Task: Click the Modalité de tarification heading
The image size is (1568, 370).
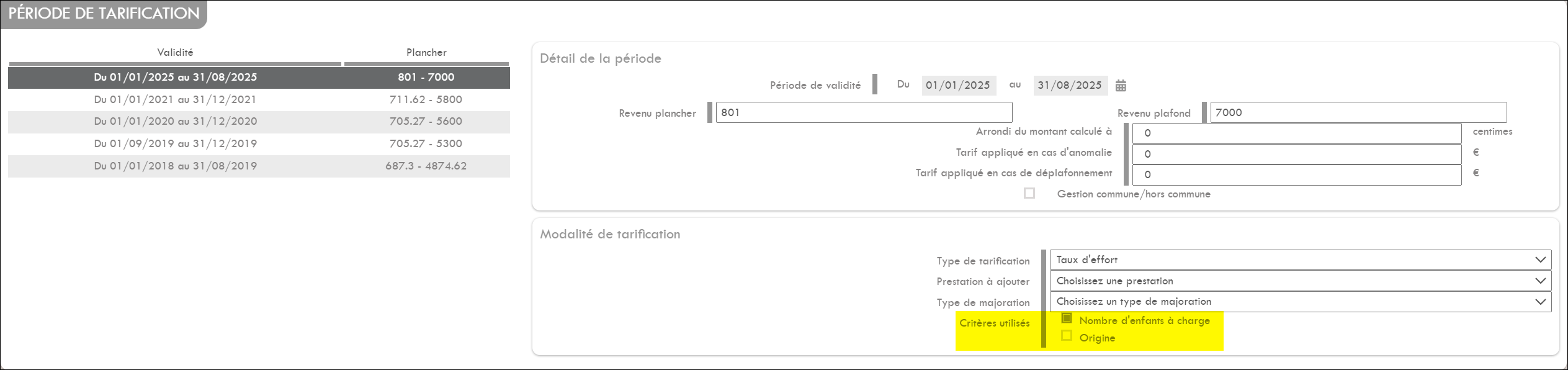Action: (610, 235)
